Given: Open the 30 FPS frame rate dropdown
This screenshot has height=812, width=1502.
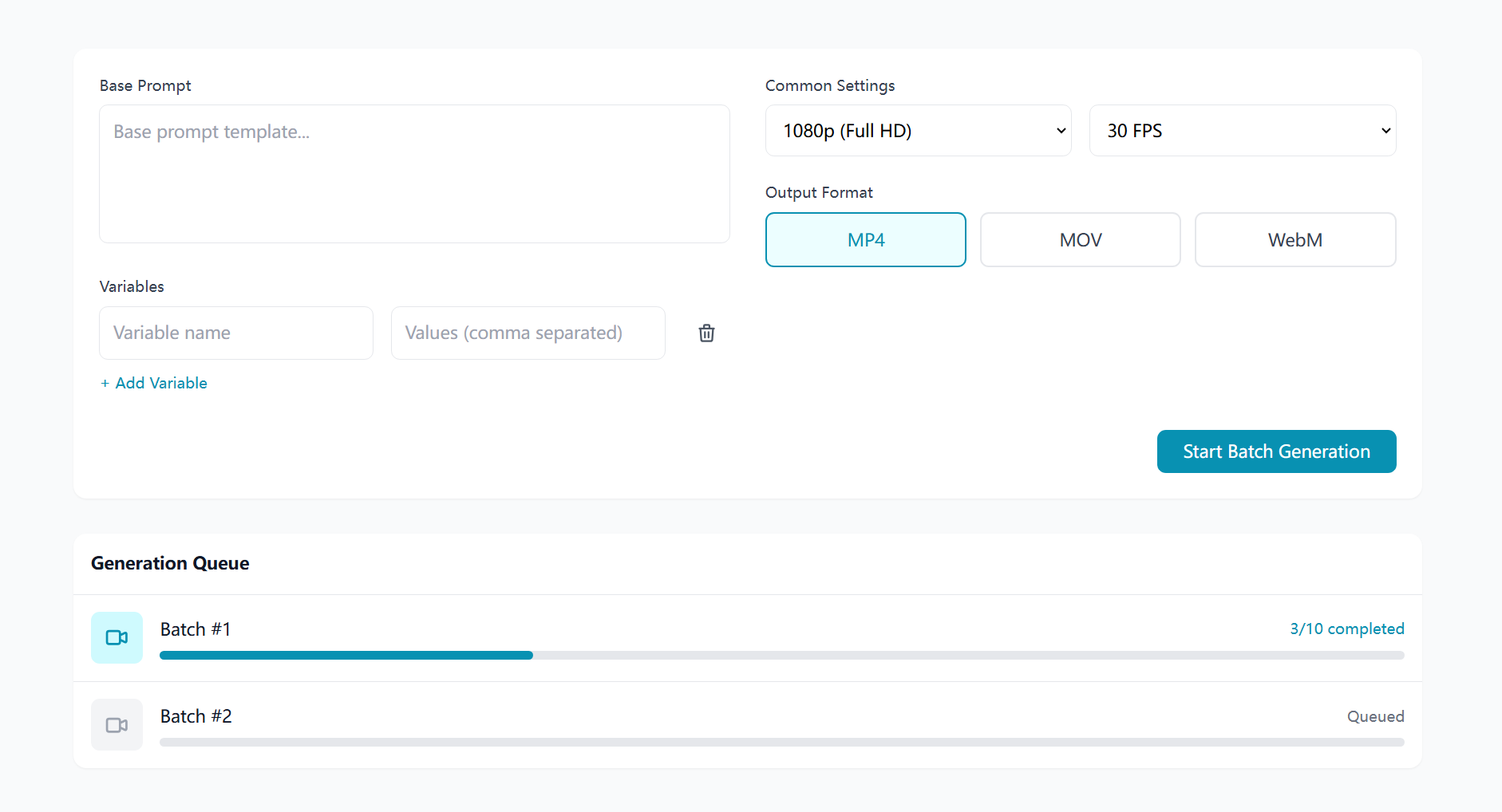Looking at the screenshot, I should 1243,131.
